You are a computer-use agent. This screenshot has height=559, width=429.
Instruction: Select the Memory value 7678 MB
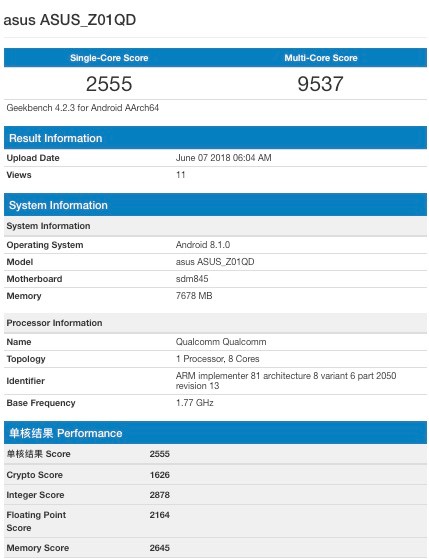pos(194,296)
